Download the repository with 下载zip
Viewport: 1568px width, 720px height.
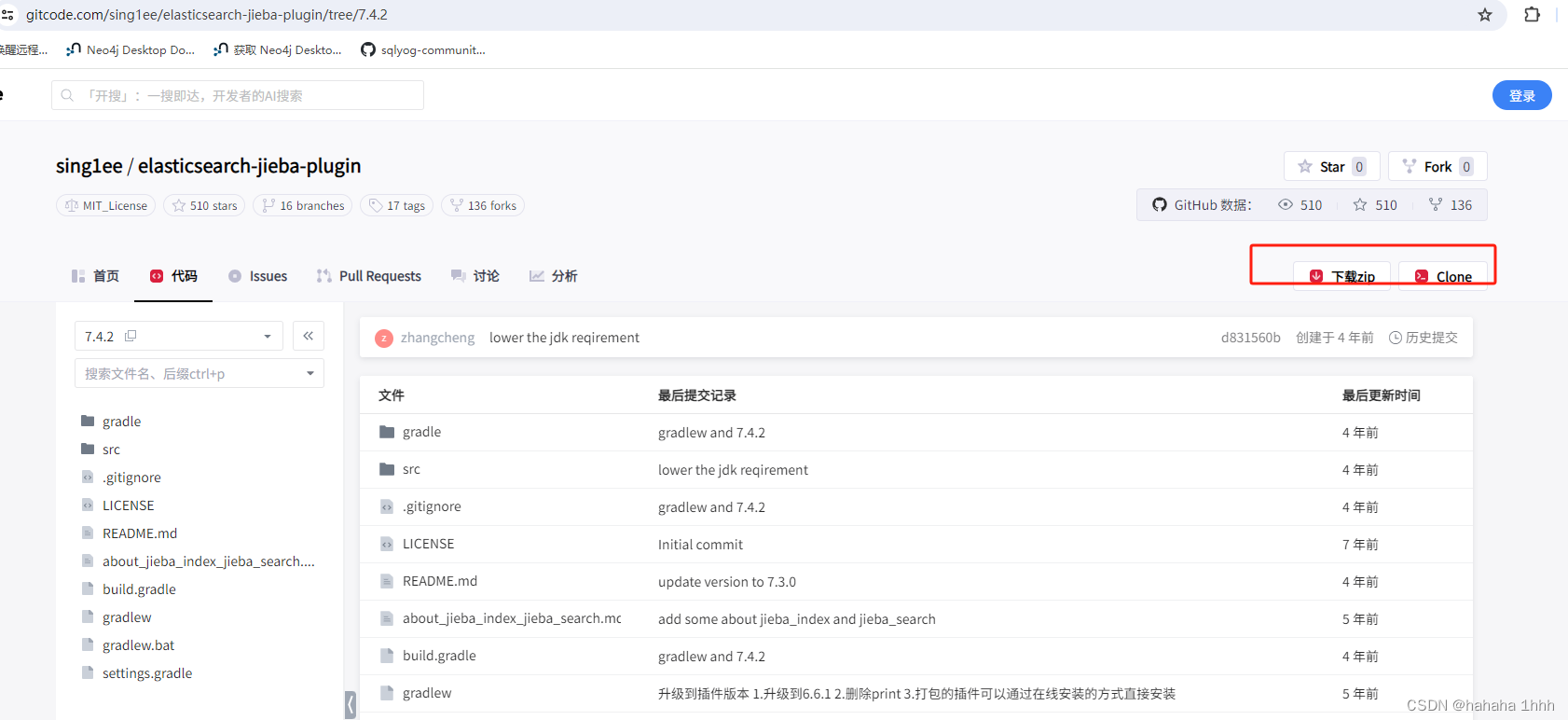pos(1341,276)
